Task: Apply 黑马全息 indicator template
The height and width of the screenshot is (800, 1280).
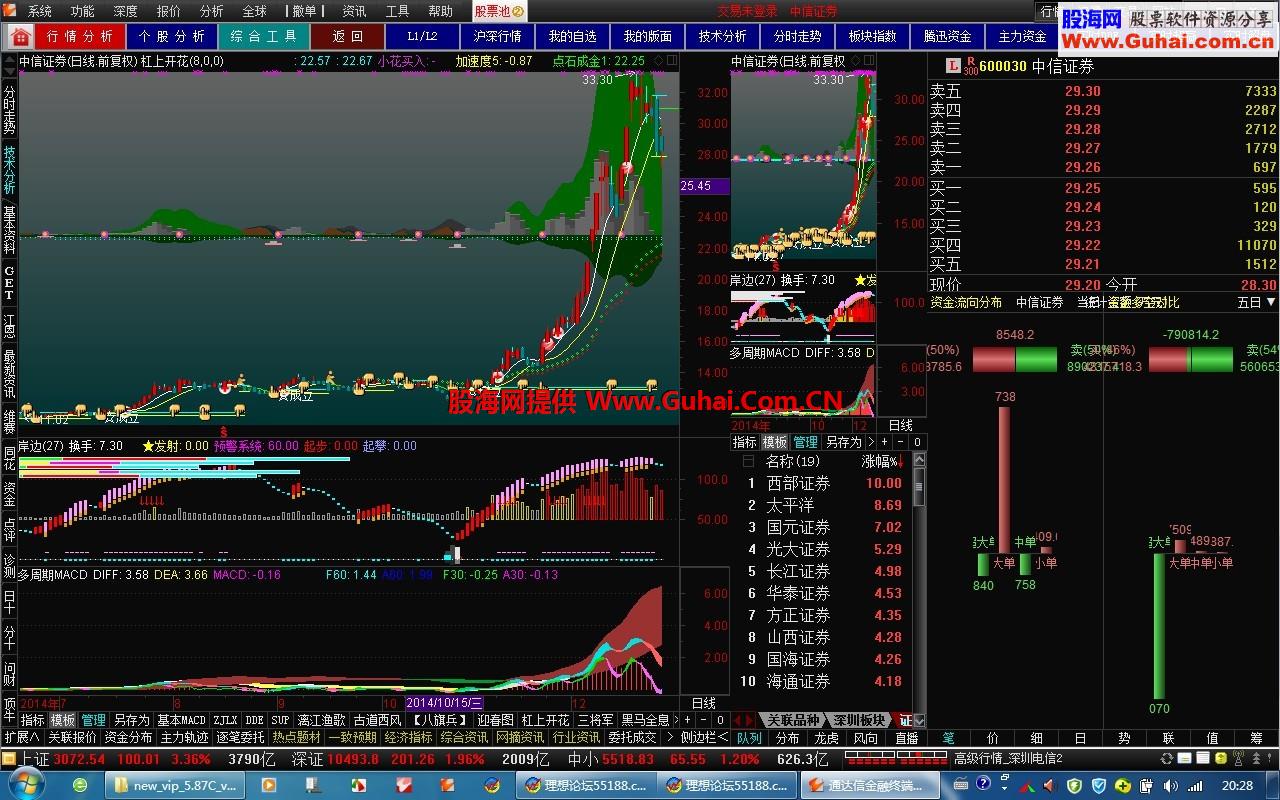Action: tap(645, 720)
